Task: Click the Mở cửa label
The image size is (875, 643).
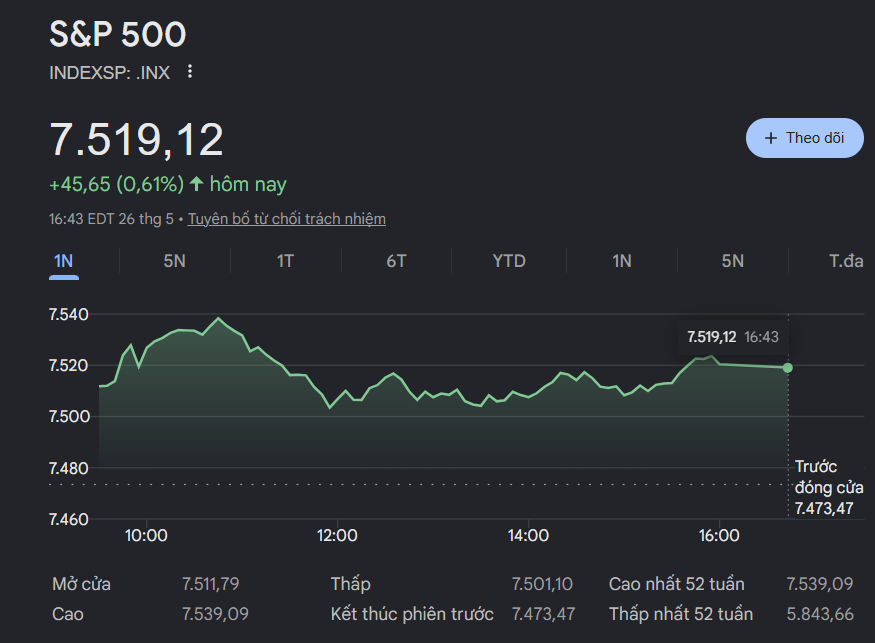Action: click(x=81, y=584)
